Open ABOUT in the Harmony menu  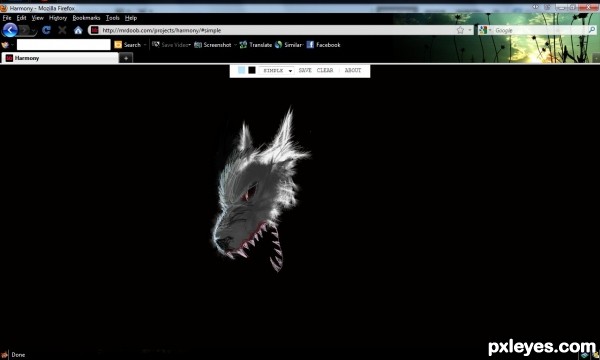(x=353, y=70)
